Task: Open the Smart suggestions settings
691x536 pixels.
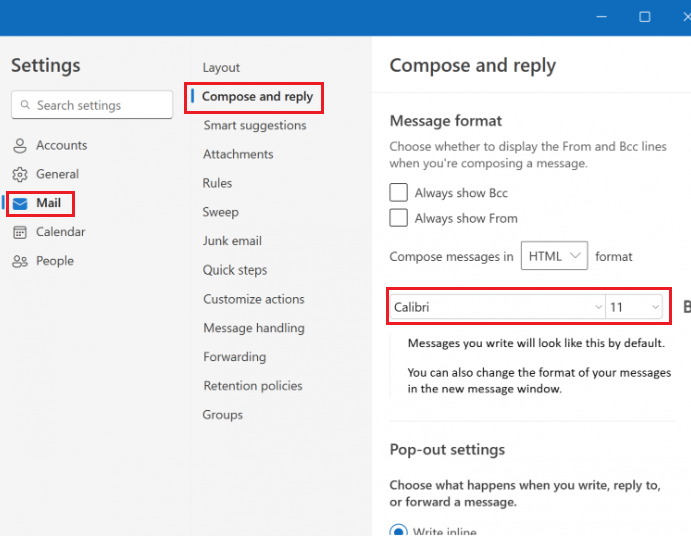Action: tap(254, 126)
